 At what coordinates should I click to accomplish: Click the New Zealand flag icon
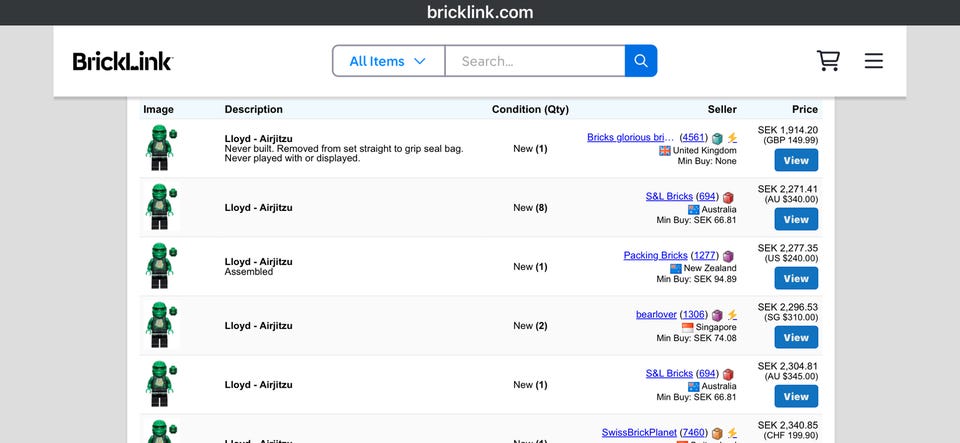tap(676, 269)
